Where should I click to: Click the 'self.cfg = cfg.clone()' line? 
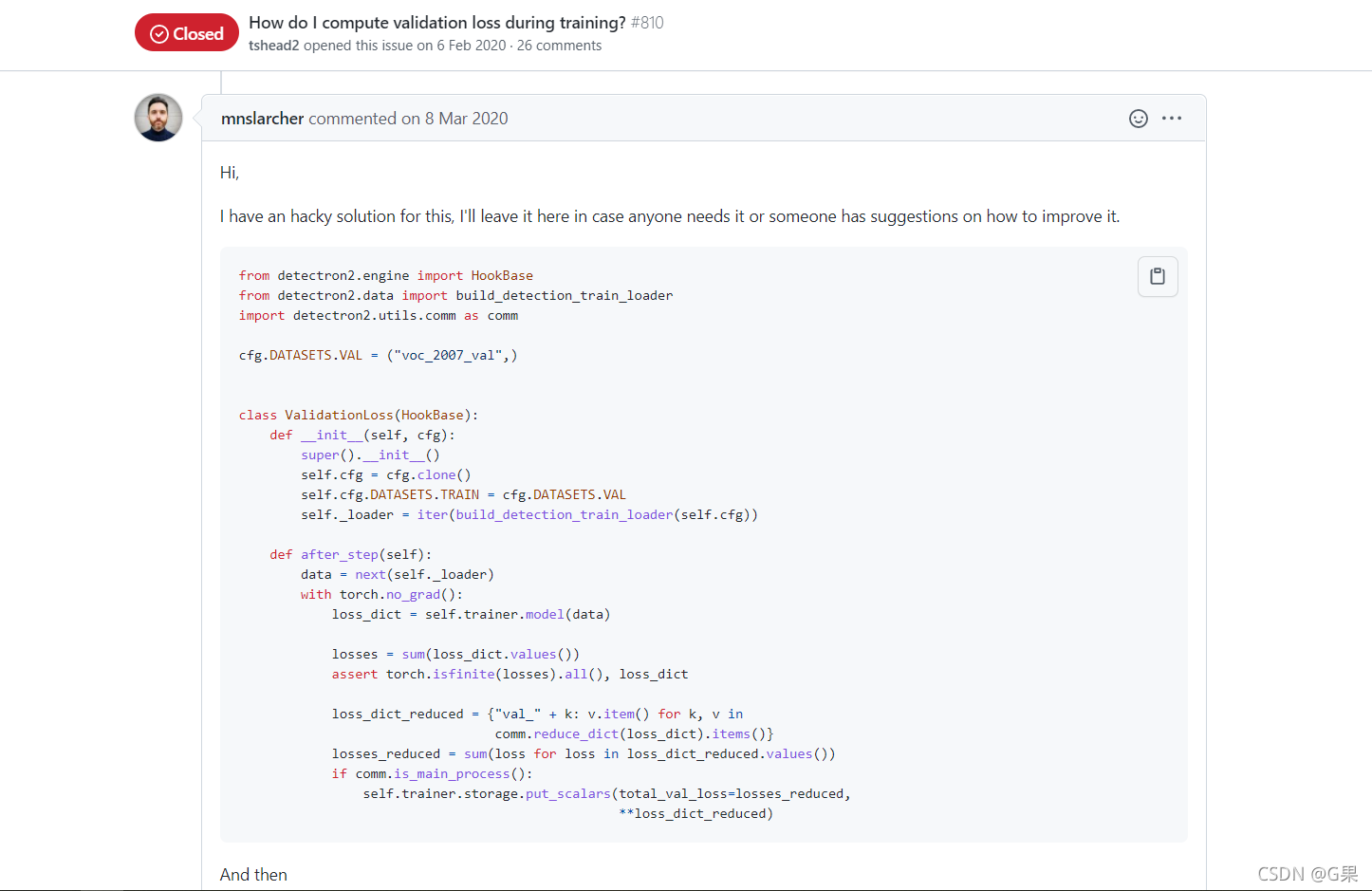pyautogui.click(x=386, y=474)
